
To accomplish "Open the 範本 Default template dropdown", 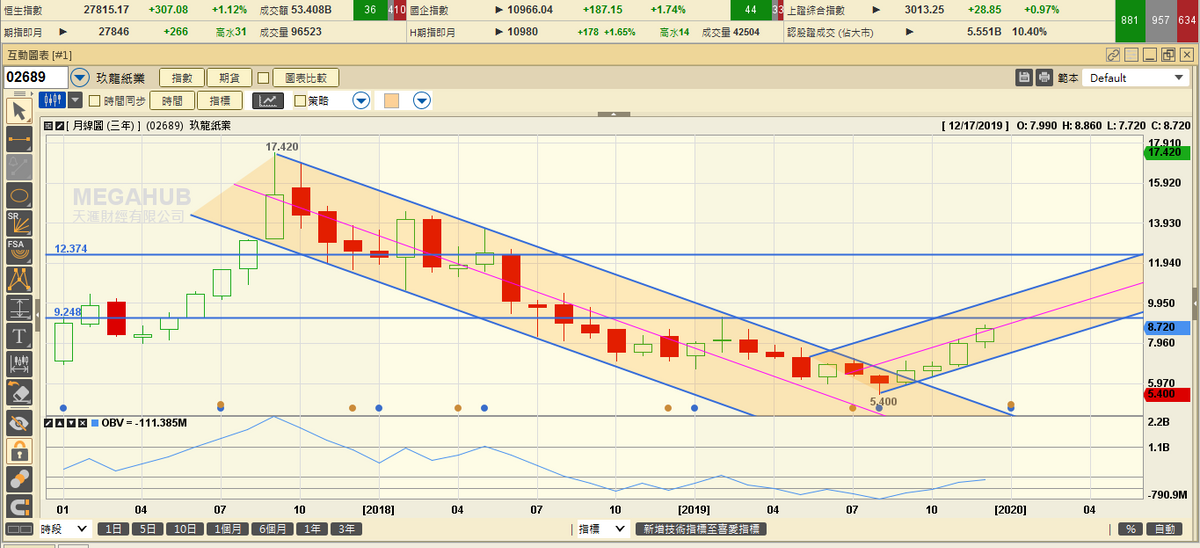I will (1135, 77).
